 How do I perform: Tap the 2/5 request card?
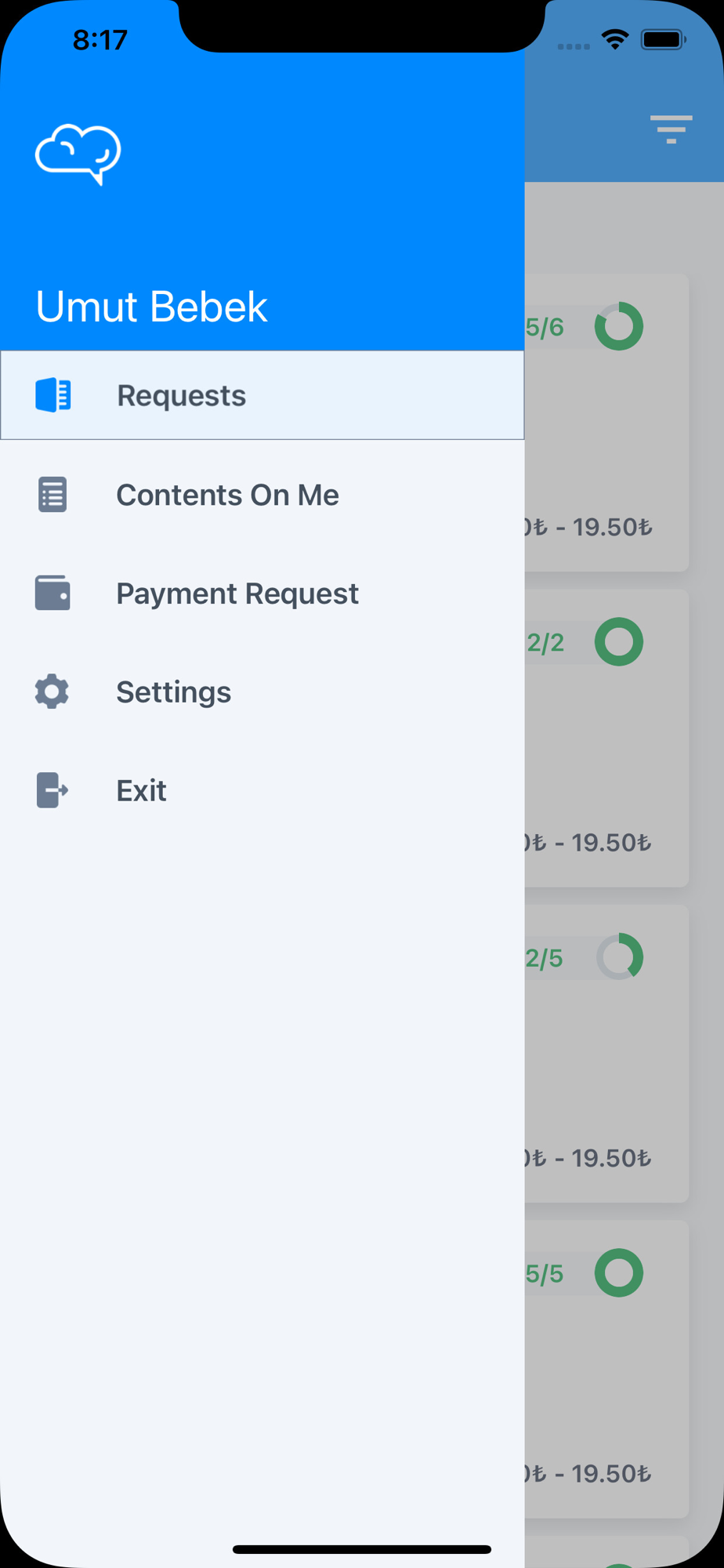[x=606, y=1053]
